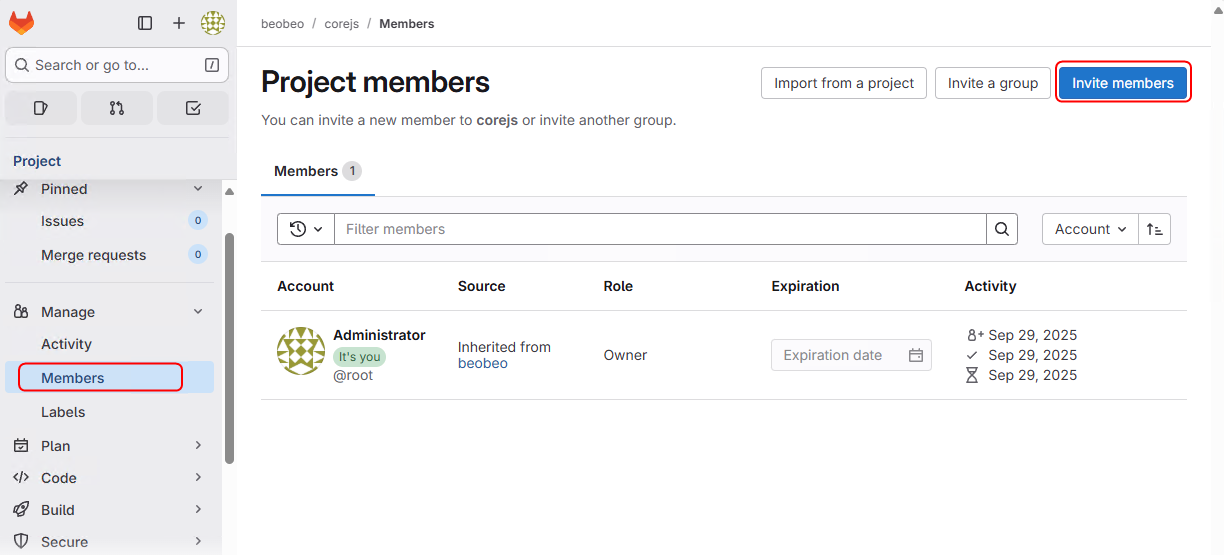Open recent searches history dropdown
This screenshot has height=555, width=1224.
pyautogui.click(x=306, y=229)
